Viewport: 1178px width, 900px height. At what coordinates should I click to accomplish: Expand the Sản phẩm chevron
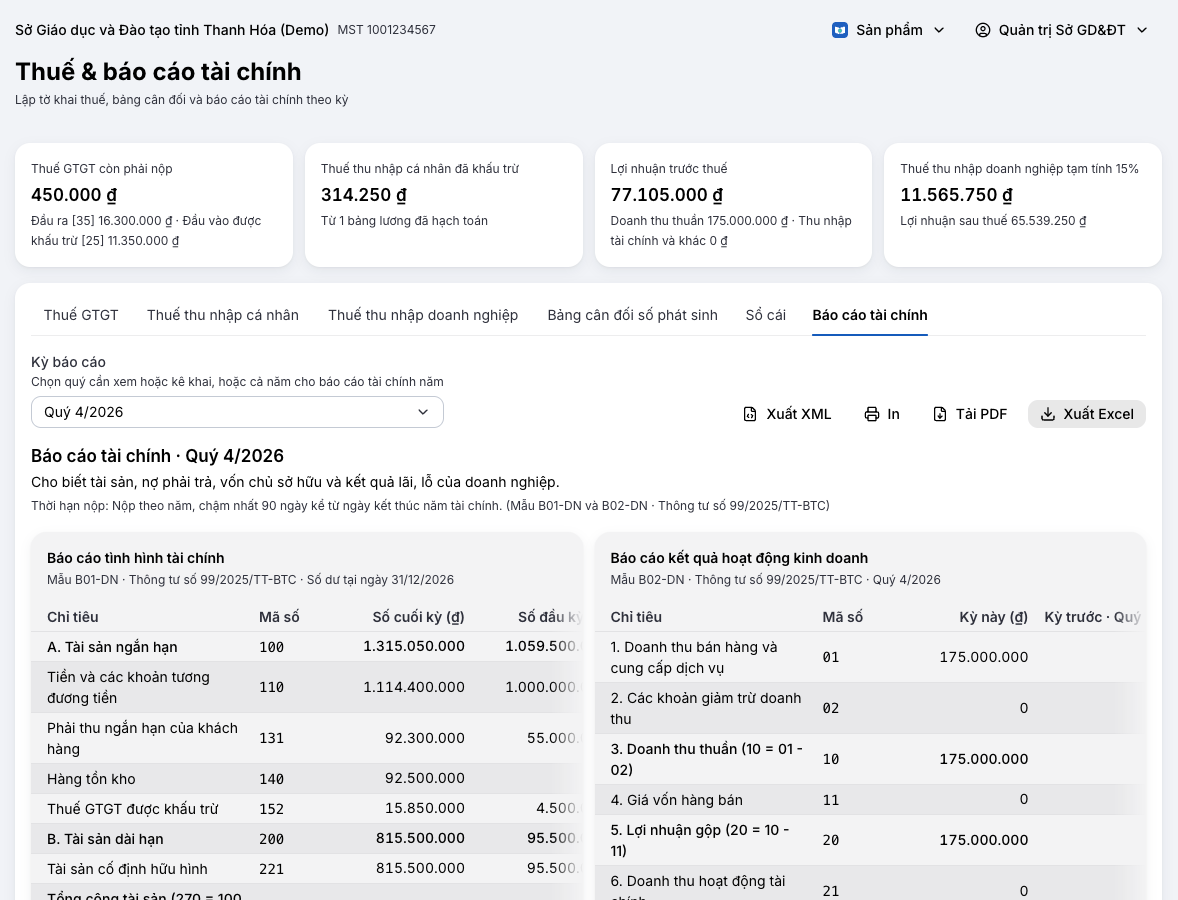click(x=939, y=30)
